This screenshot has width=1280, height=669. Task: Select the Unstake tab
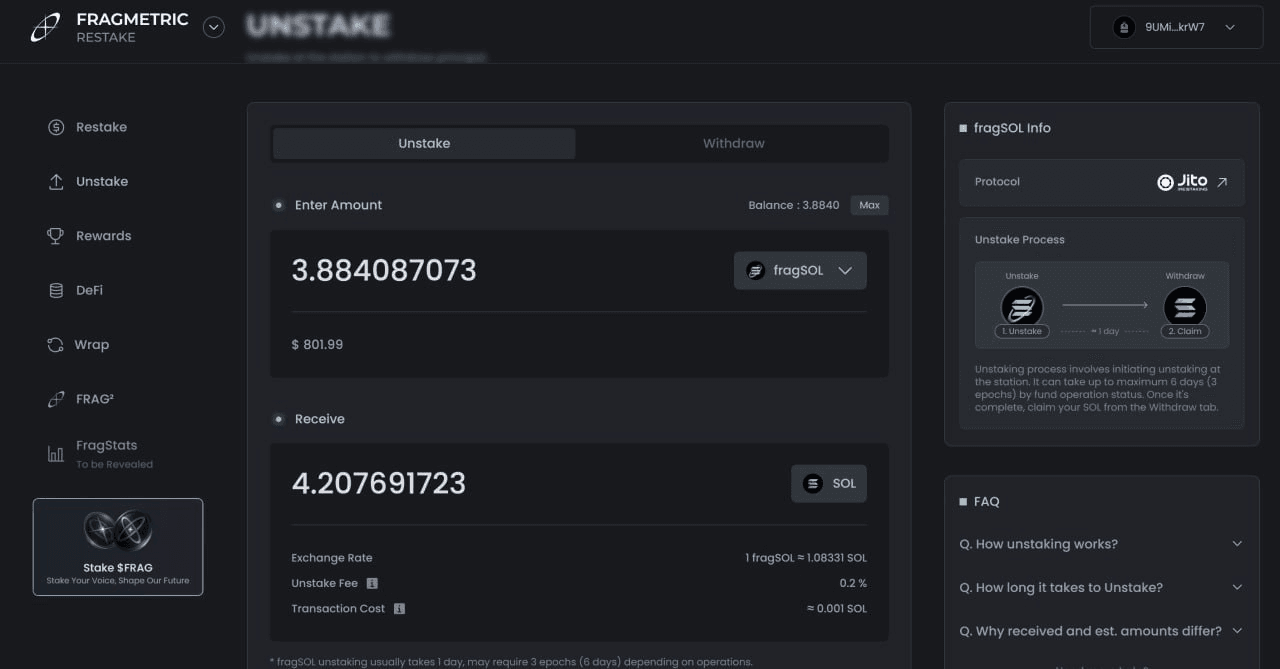[424, 143]
